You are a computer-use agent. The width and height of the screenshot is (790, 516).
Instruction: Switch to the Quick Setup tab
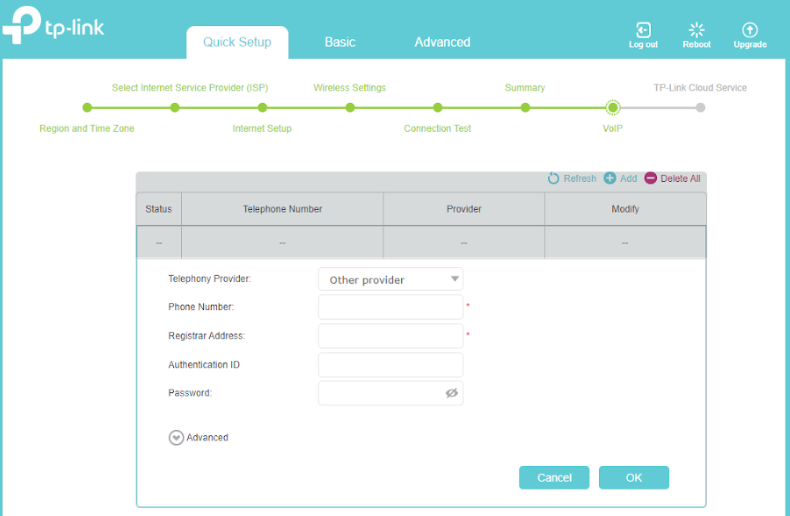pos(237,42)
